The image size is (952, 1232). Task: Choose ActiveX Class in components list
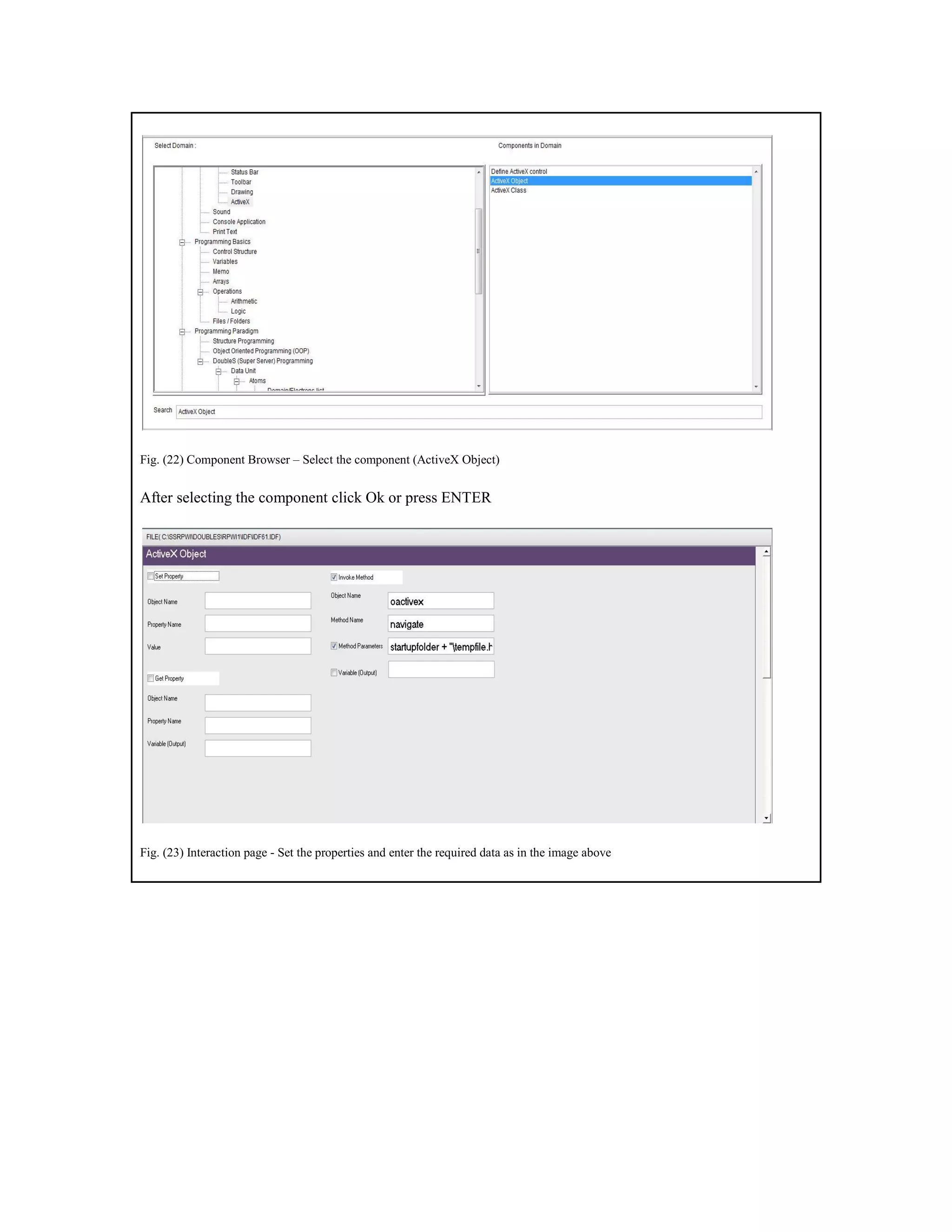tap(508, 191)
